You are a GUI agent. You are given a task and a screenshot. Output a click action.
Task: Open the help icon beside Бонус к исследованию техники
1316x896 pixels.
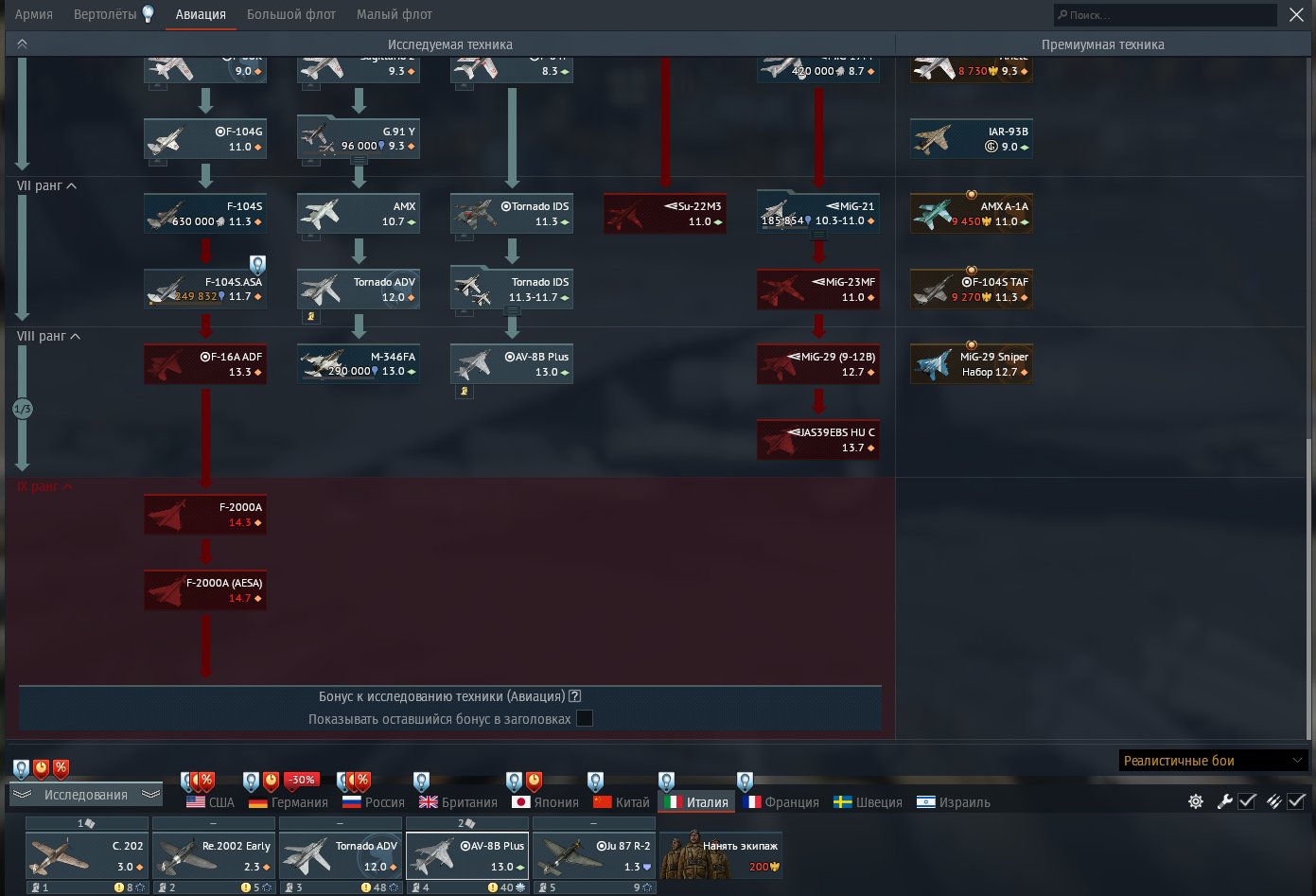click(x=574, y=696)
